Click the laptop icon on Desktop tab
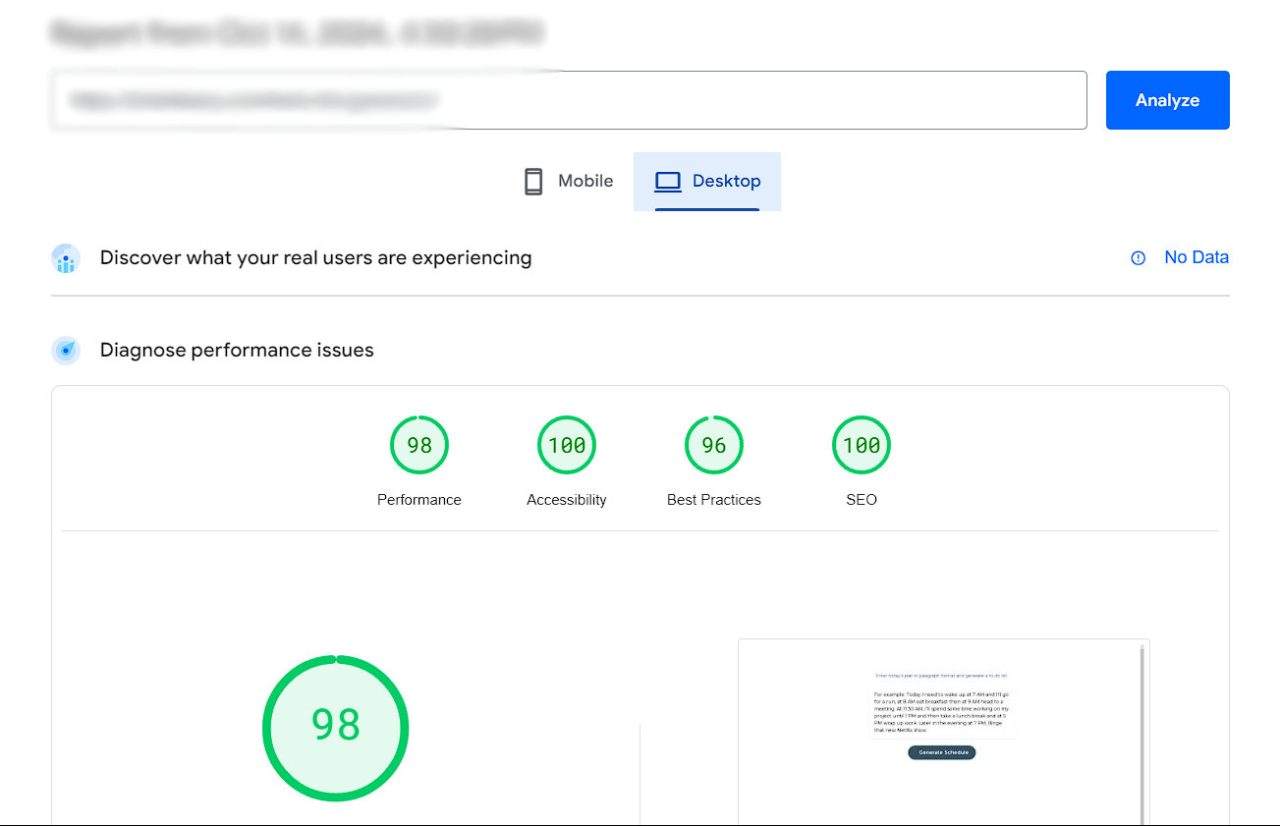The image size is (1280, 826). (x=667, y=181)
